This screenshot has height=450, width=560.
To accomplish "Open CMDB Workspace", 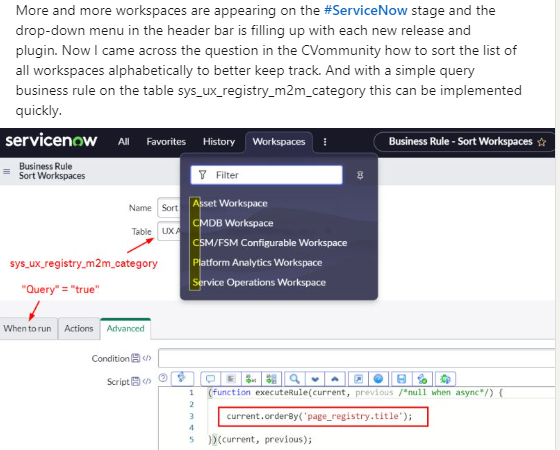I will (x=233, y=223).
